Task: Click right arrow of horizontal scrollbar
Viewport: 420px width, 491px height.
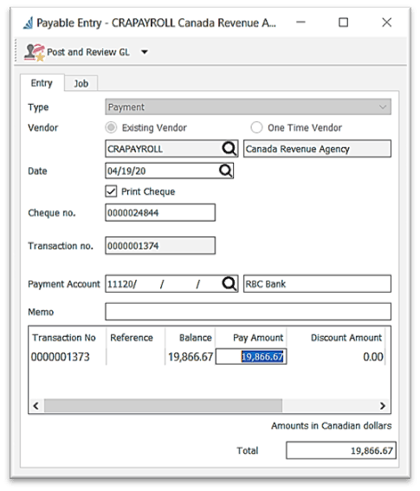Action: click(x=383, y=406)
